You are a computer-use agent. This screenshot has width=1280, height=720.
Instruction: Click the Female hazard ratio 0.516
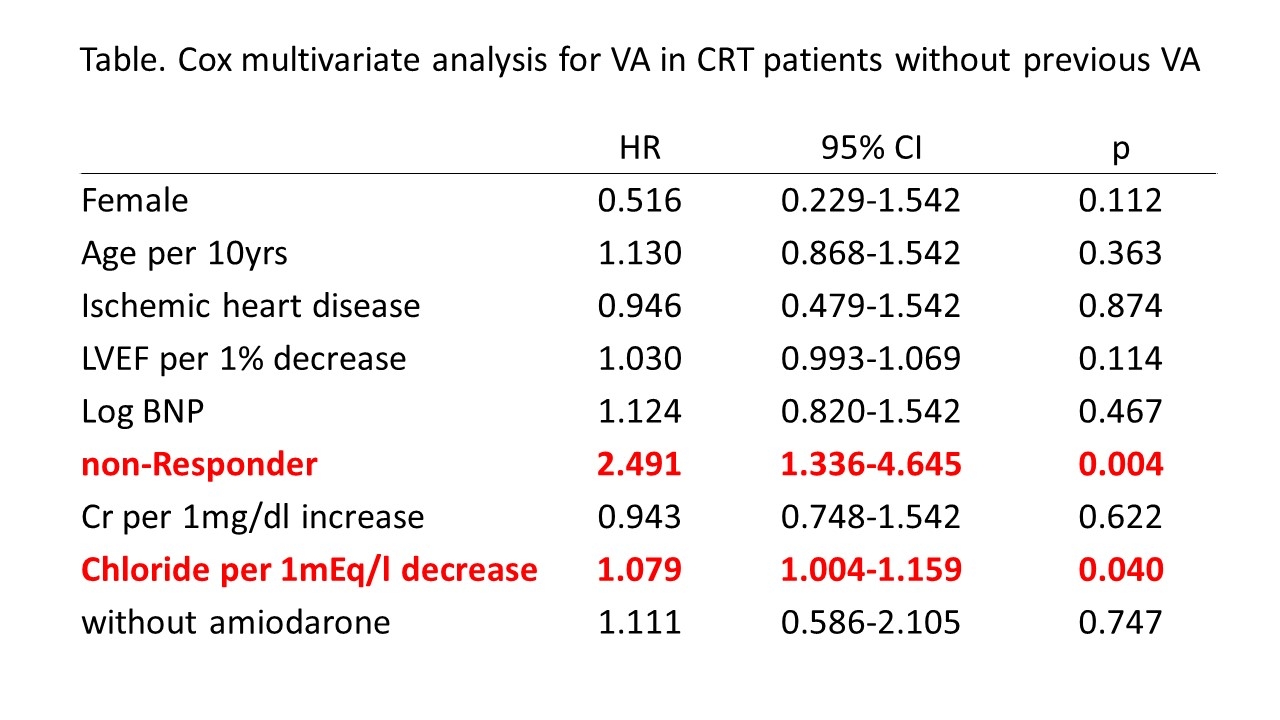(x=640, y=200)
